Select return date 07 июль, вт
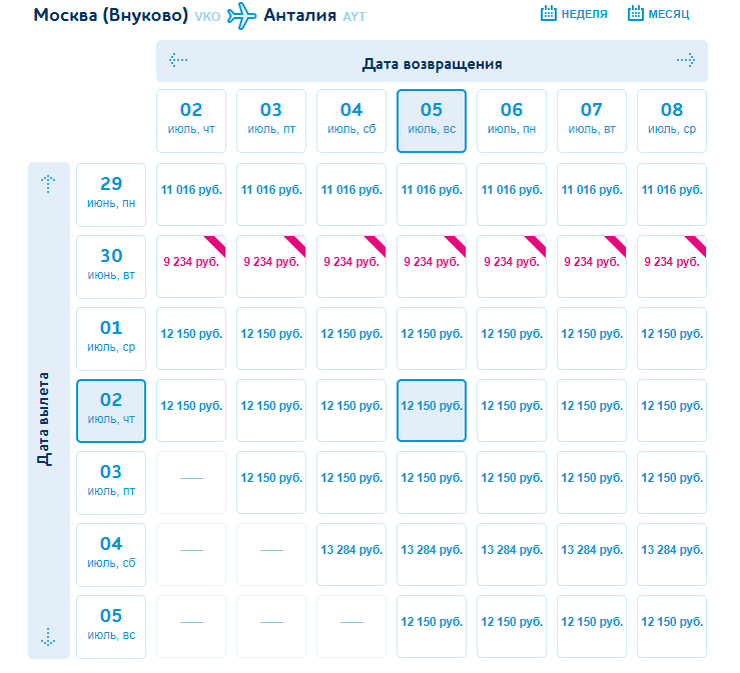The width and height of the screenshot is (740, 673). click(x=592, y=121)
